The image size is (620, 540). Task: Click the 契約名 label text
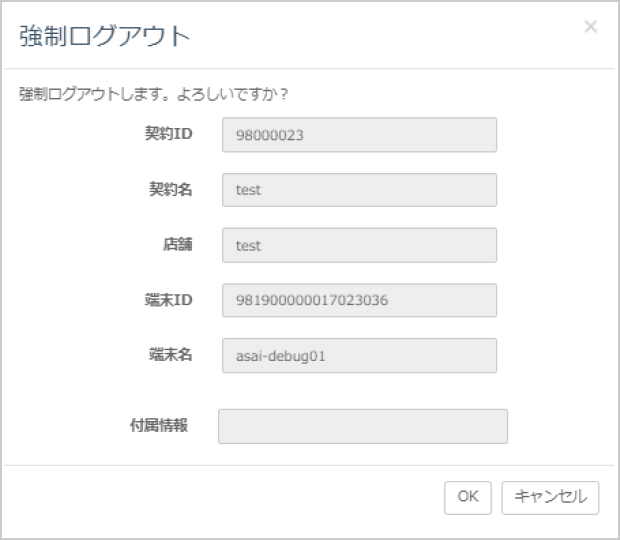(x=169, y=189)
